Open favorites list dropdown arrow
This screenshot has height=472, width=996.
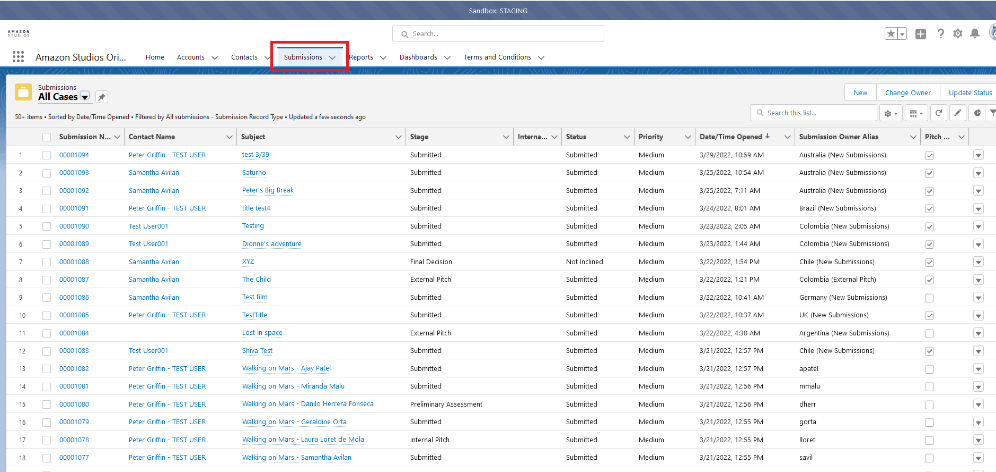tap(903, 34)
